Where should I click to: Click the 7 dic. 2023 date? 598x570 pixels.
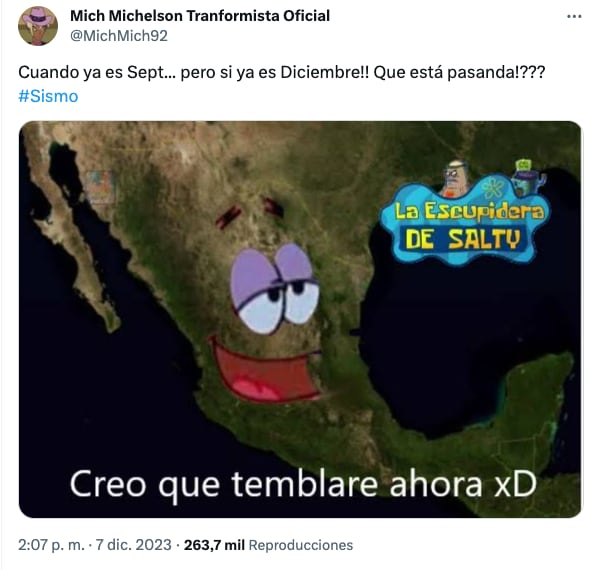pos(133,545)
